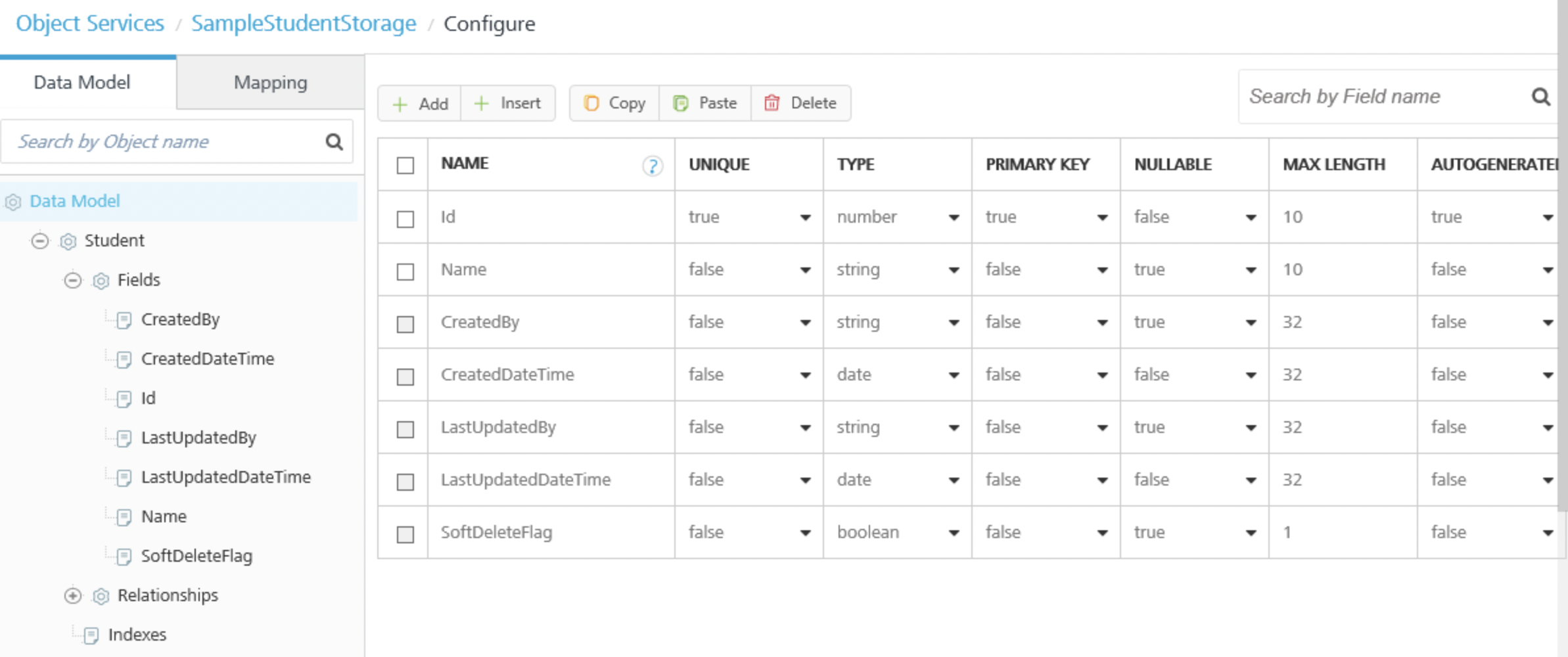
Task: Tick the checkbox for the Id row
Action: (x=405, y=219)
